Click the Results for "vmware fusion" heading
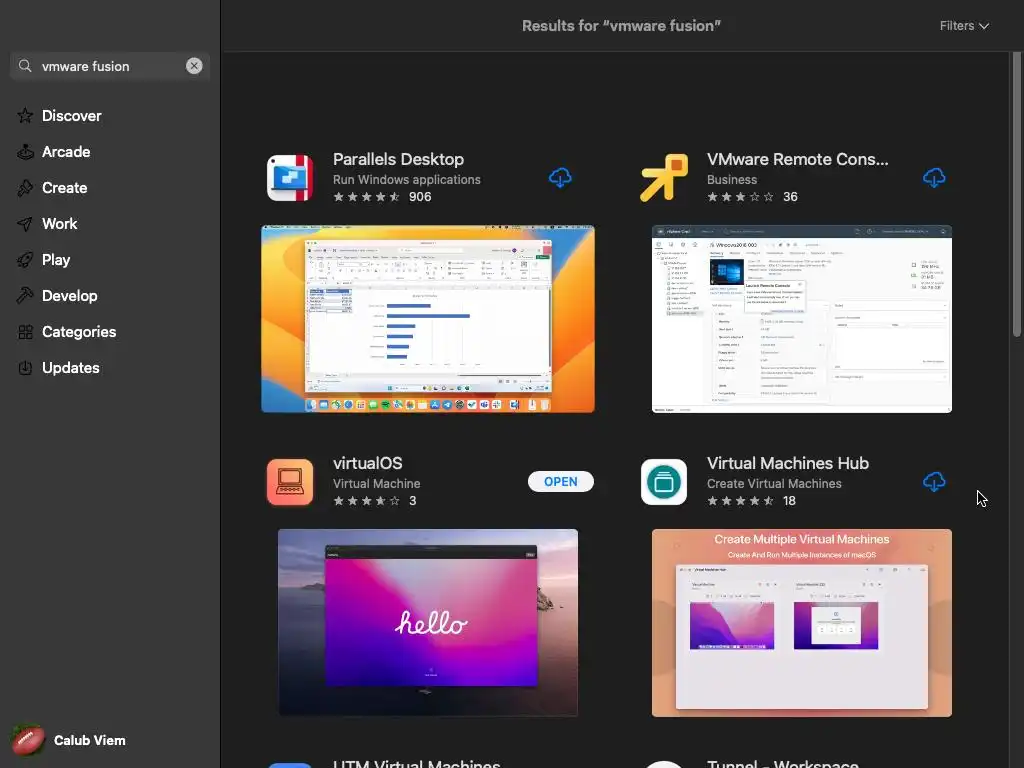This screenshot has width=1024, height=768. coord(621,26)
